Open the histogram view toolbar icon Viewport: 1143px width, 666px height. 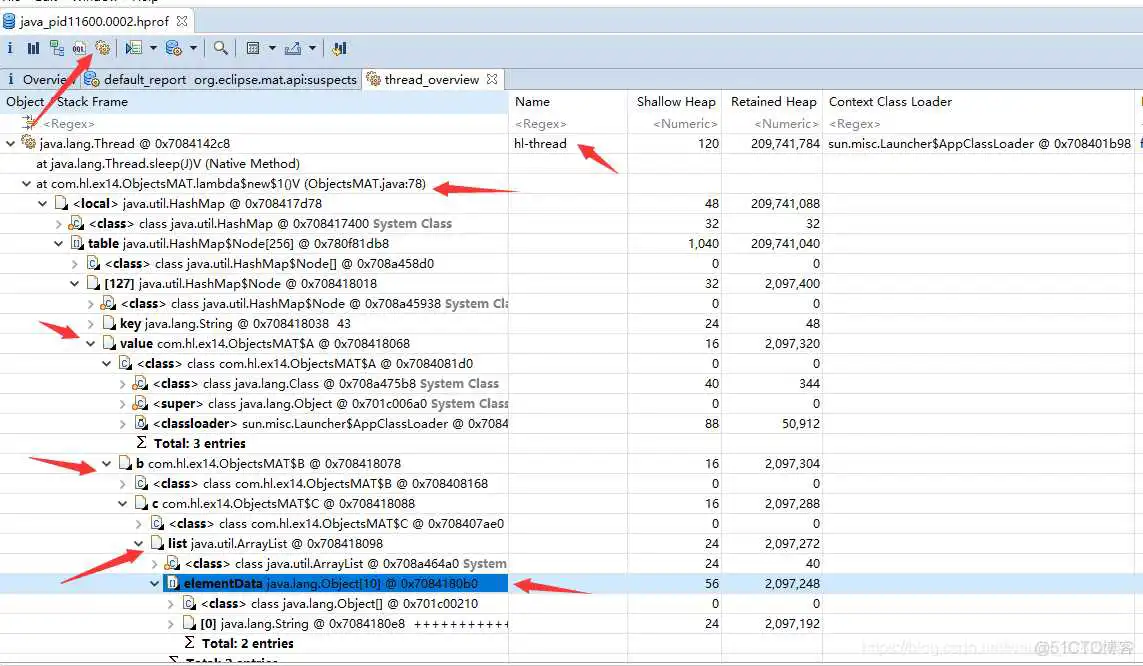(x=33, y=48)
